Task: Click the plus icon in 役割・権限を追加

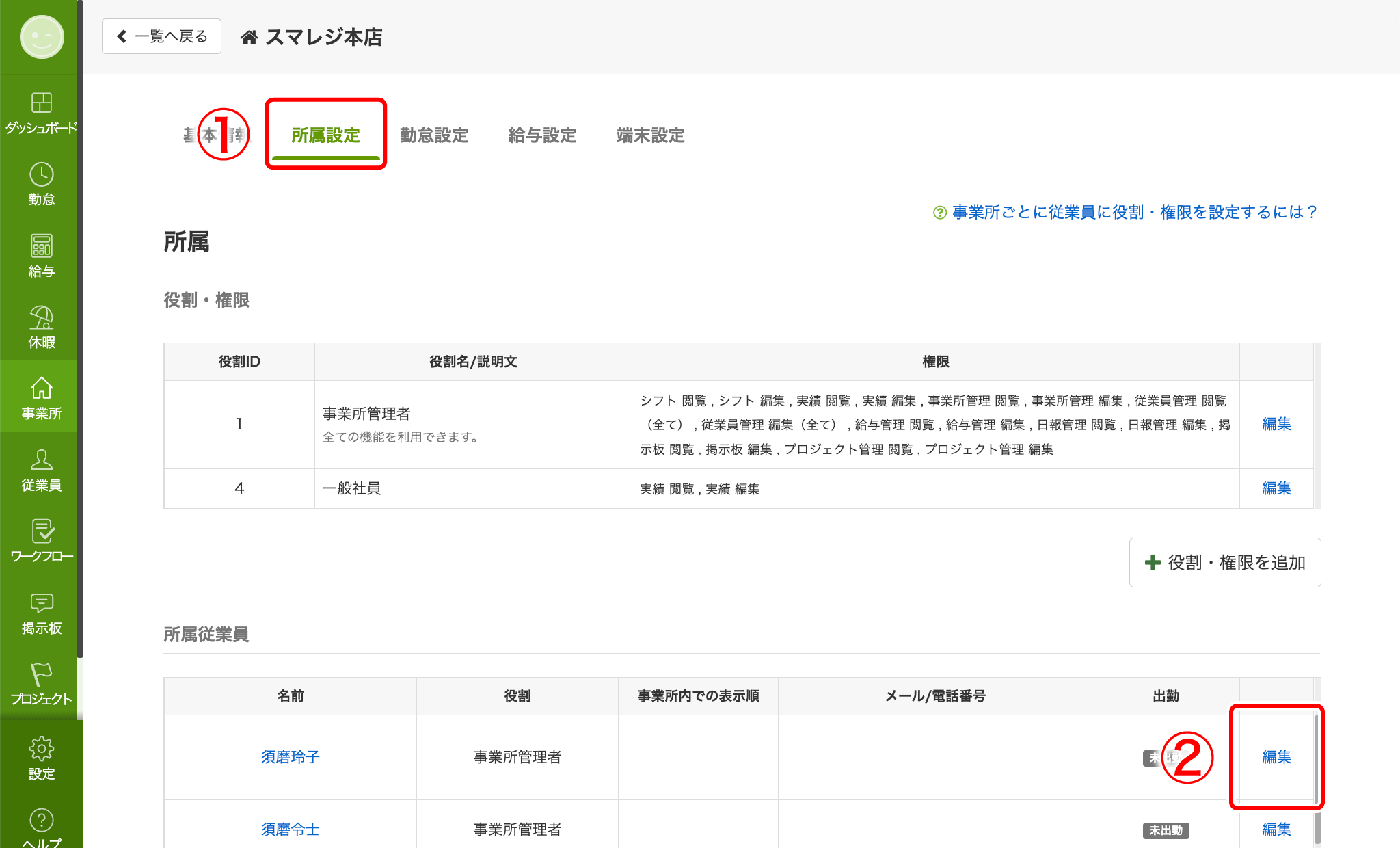Action: pos(1153,562)
